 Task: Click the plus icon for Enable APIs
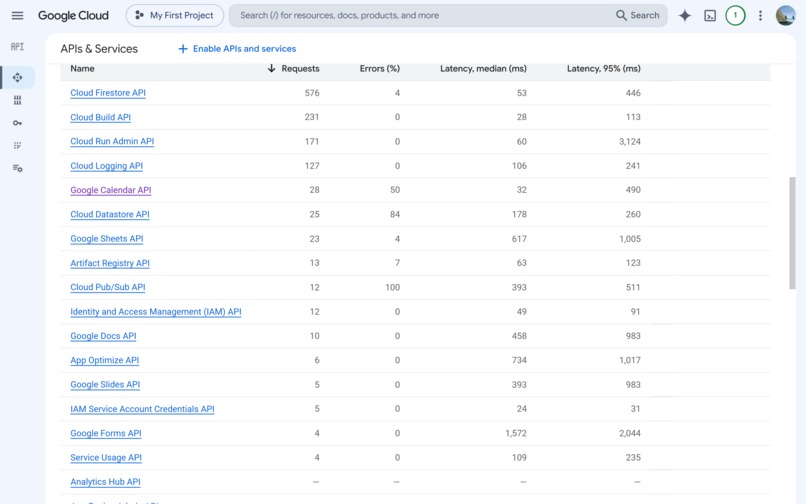coord(182,49)
